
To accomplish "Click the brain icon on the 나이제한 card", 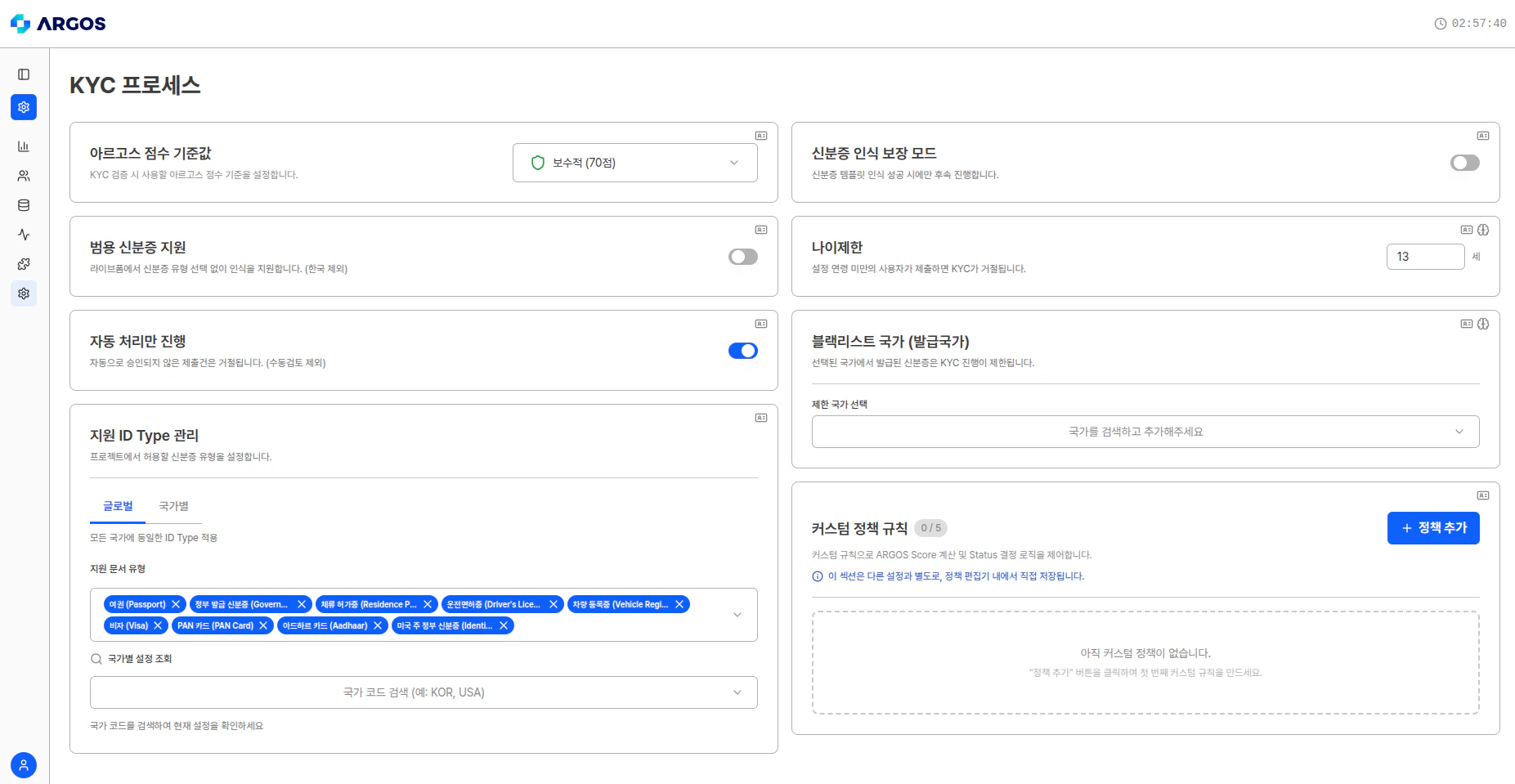I will click(x=1484, y=230).
